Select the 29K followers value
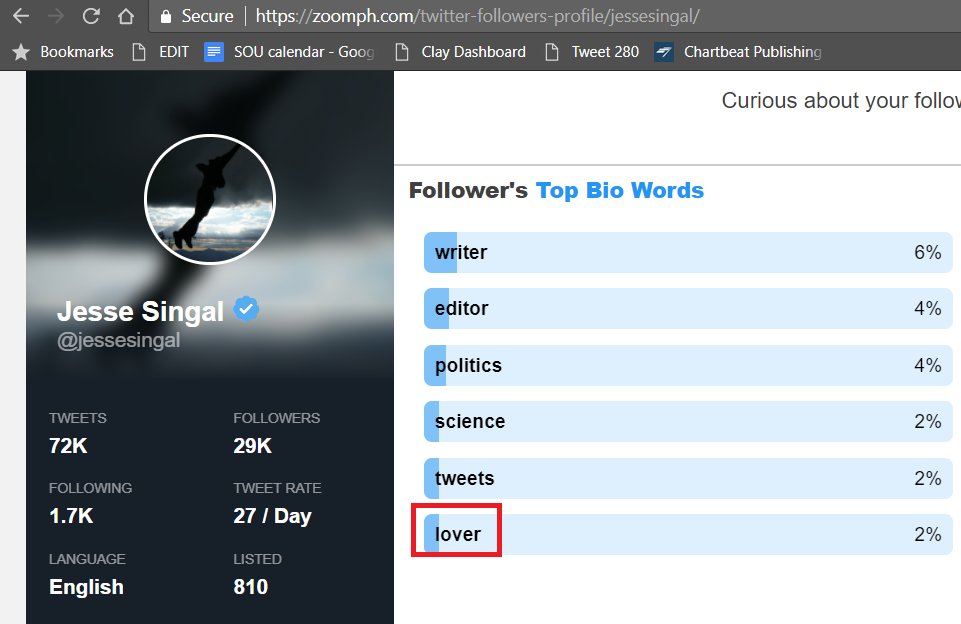 click(x=253, y=446)
